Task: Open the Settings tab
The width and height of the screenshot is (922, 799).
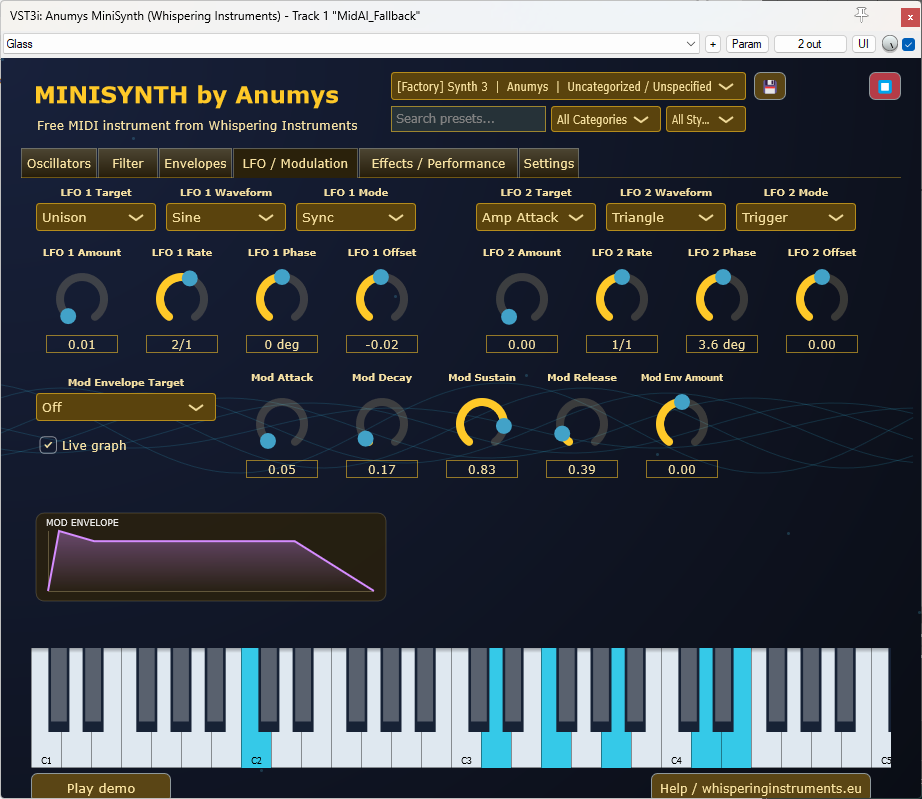Action: pyautogui.click(x=549, y=163)
